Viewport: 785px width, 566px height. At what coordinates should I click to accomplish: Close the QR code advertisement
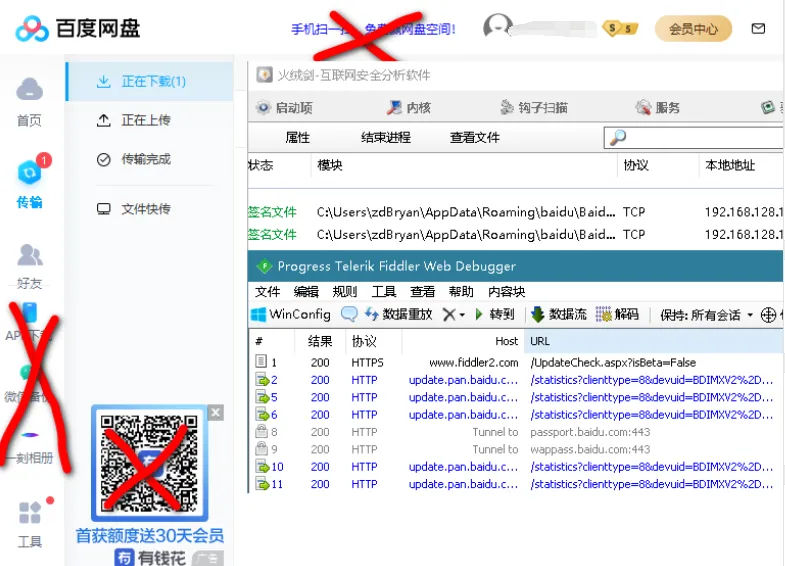[216, 413]
